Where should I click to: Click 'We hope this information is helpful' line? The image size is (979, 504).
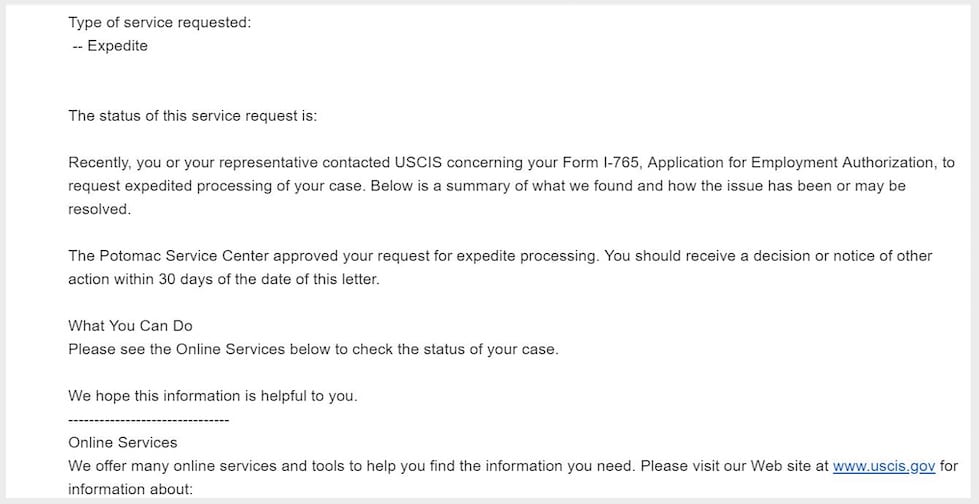(x=213, y=397)
